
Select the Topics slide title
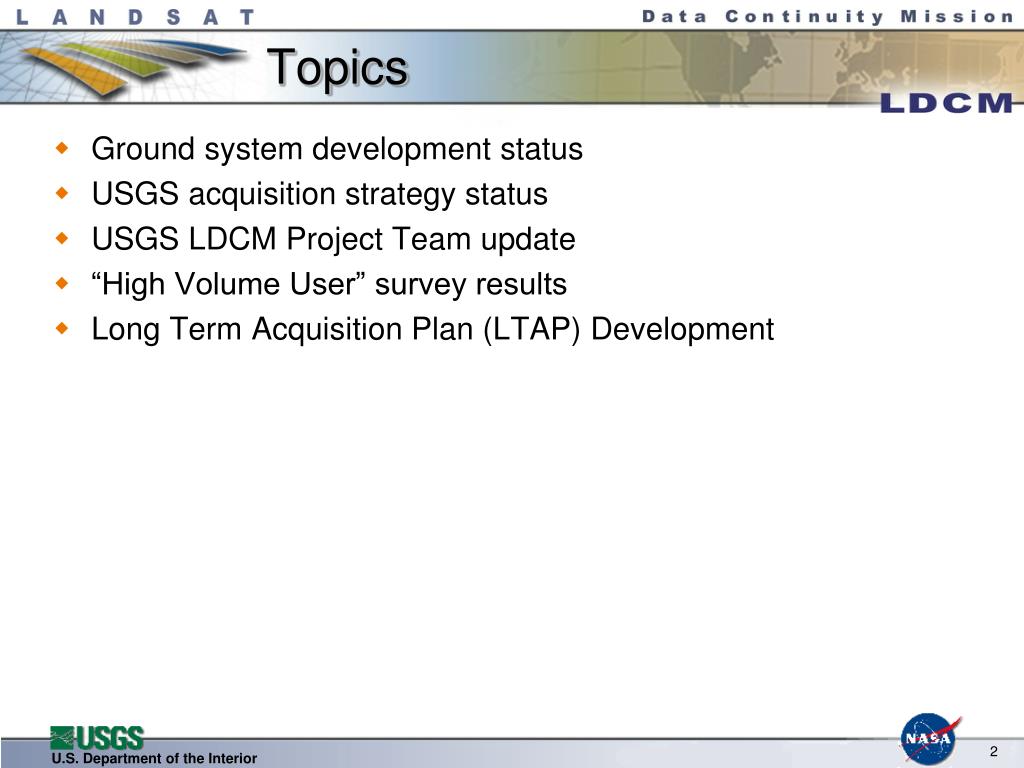tap(337, 69)
